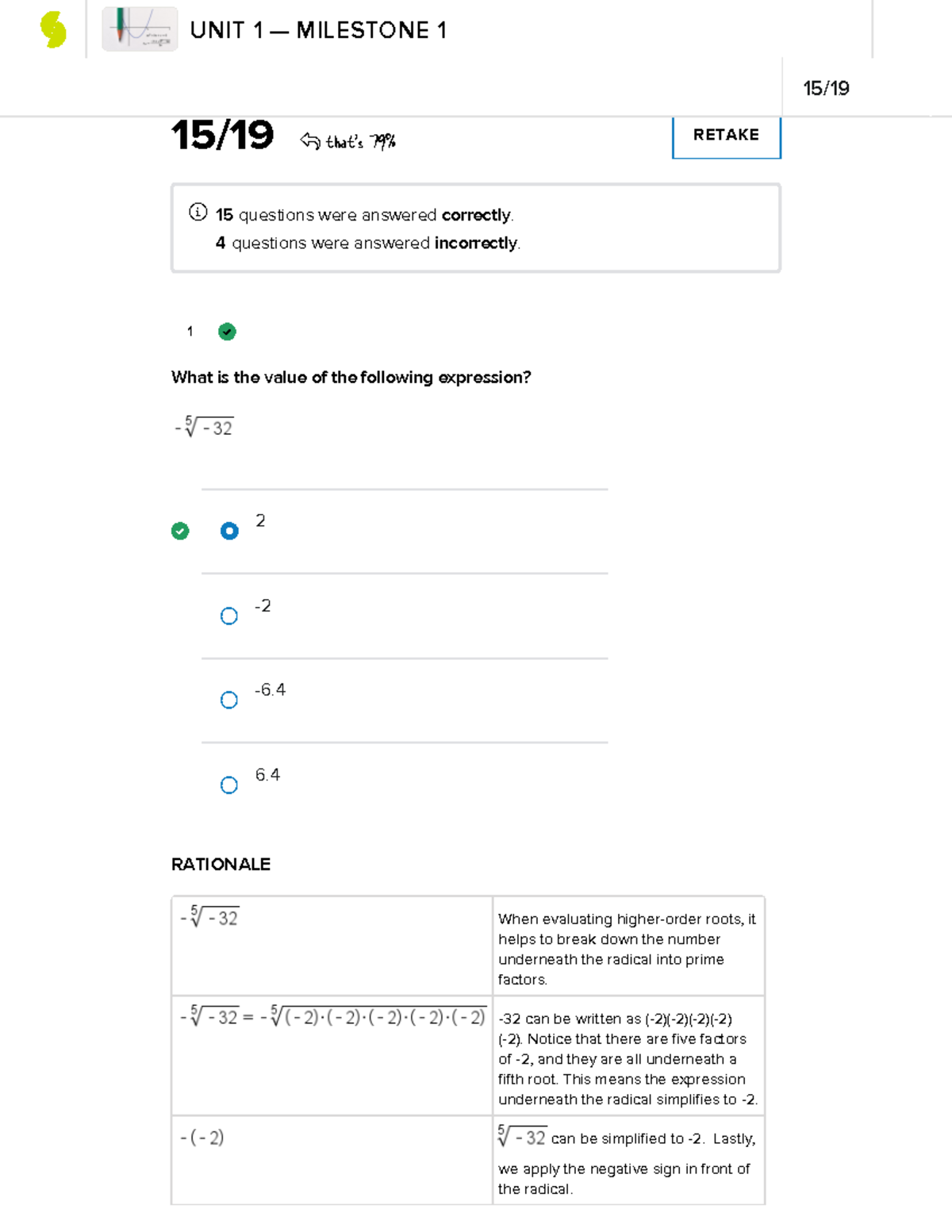
Task: Click the green checkmark beside question 1
Action: click(x=227, y=332)
